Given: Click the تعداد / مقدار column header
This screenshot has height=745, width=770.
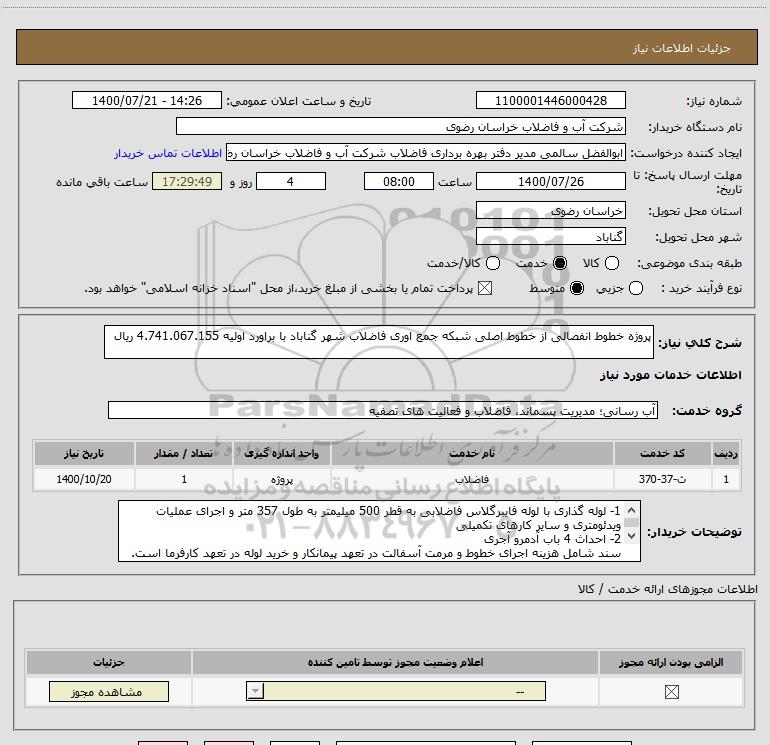Looking at the screenshot, I should click(x=184, y=453).
